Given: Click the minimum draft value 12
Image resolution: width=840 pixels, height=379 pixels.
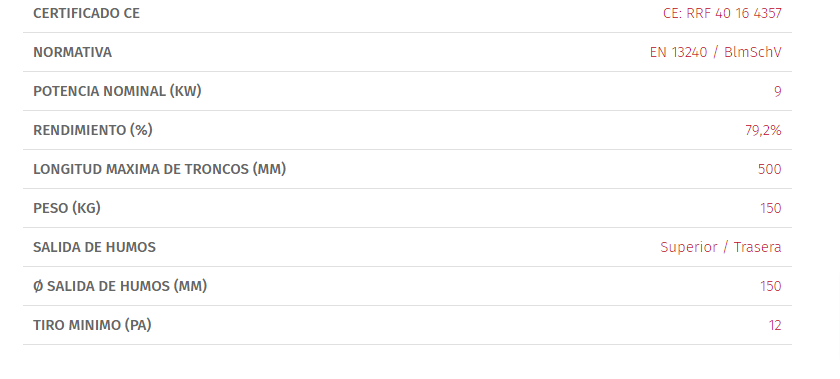Looking at the screenshot, I should point(775,325).
